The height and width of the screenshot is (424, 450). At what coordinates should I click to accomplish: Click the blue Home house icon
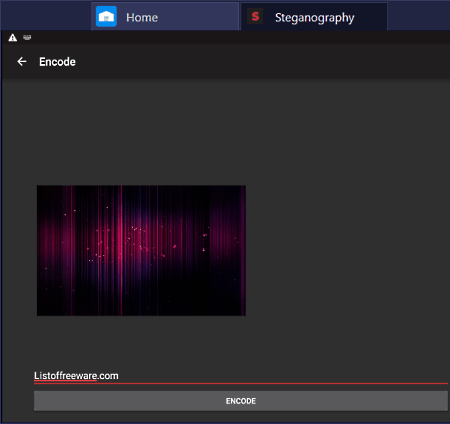click(x=106, y=16)
